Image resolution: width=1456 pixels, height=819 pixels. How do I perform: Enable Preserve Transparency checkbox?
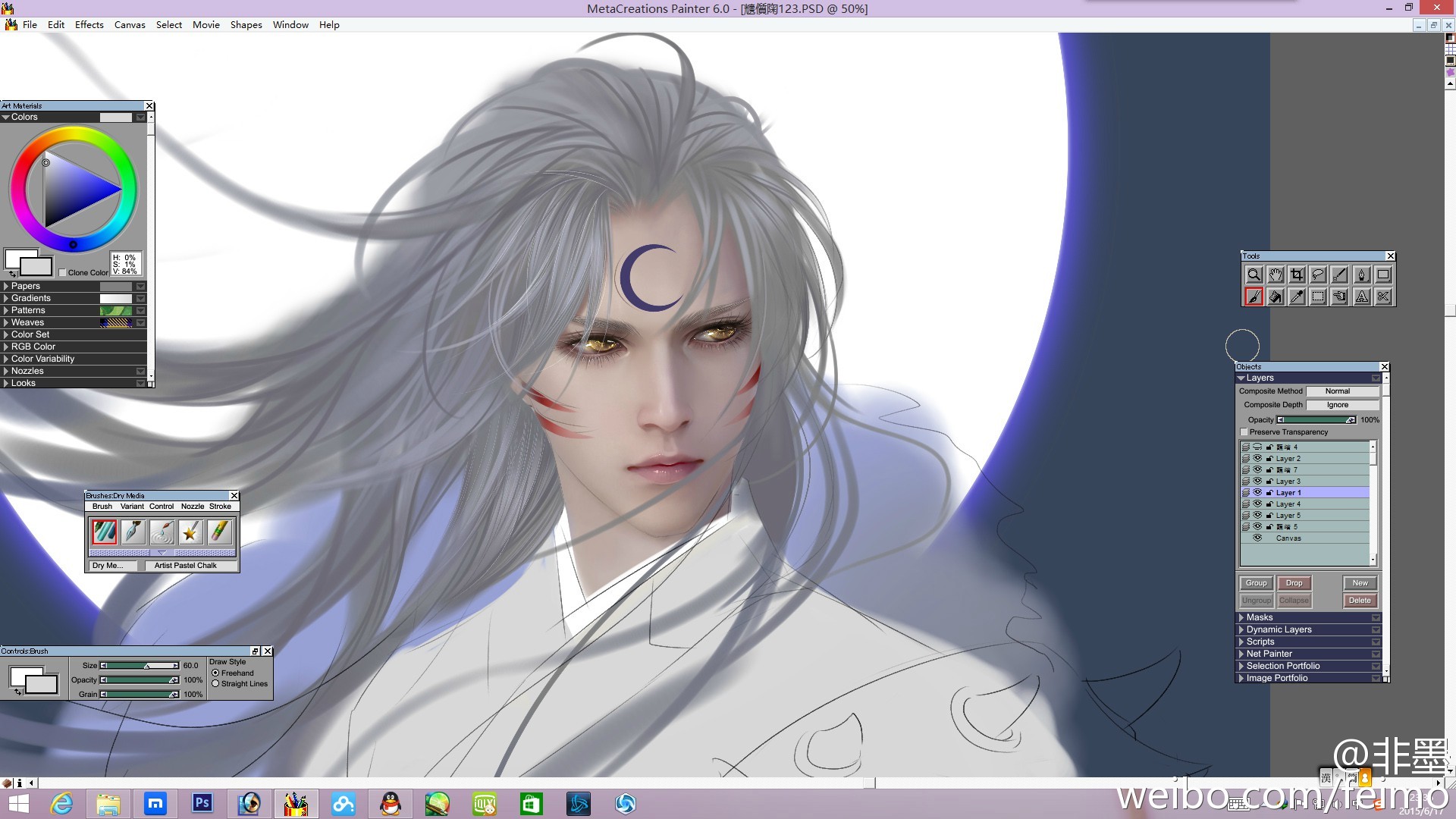point(1244,432)
